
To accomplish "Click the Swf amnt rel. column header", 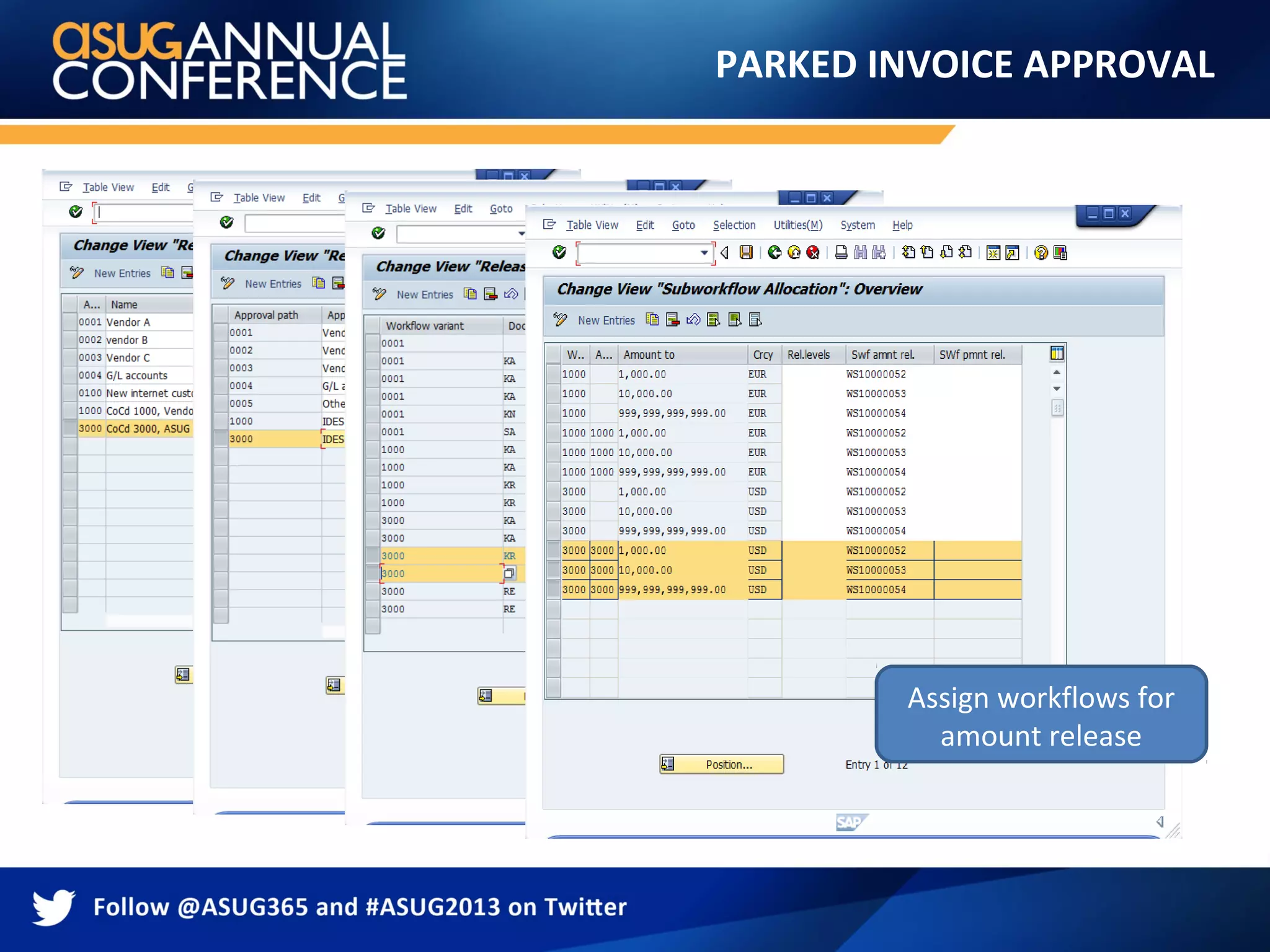I will 889,355.
